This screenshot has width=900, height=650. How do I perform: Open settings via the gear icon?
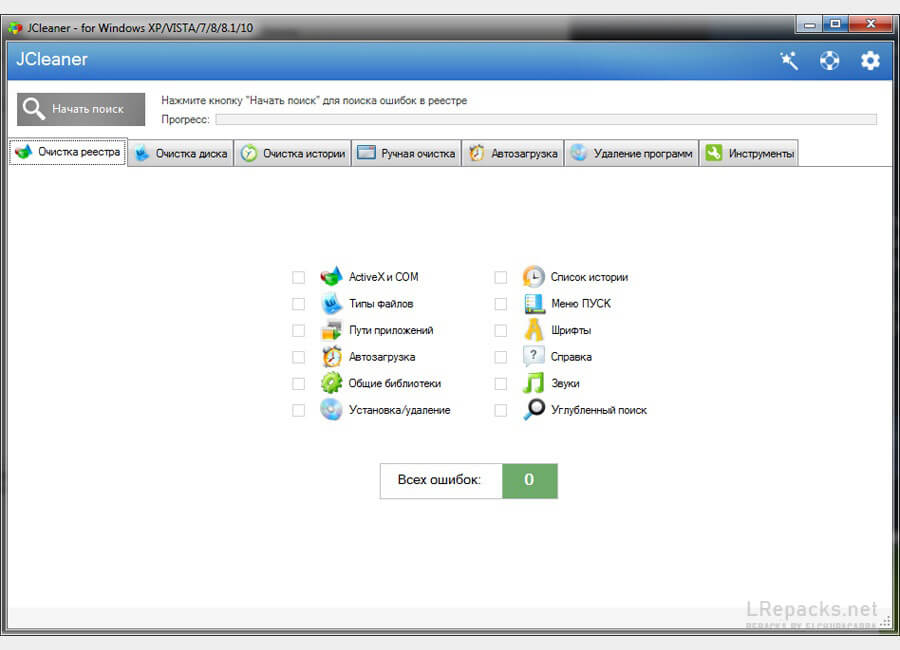(870, 61)
